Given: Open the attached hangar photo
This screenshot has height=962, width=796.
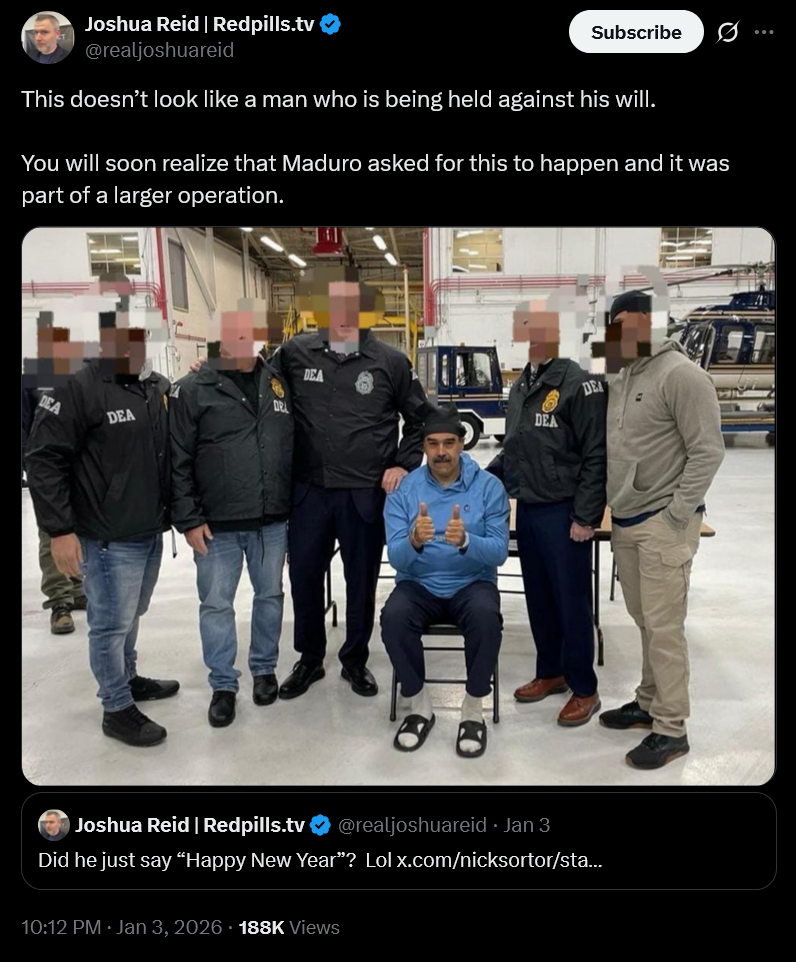Looking at the screenshot, I should tap(398, 506).
